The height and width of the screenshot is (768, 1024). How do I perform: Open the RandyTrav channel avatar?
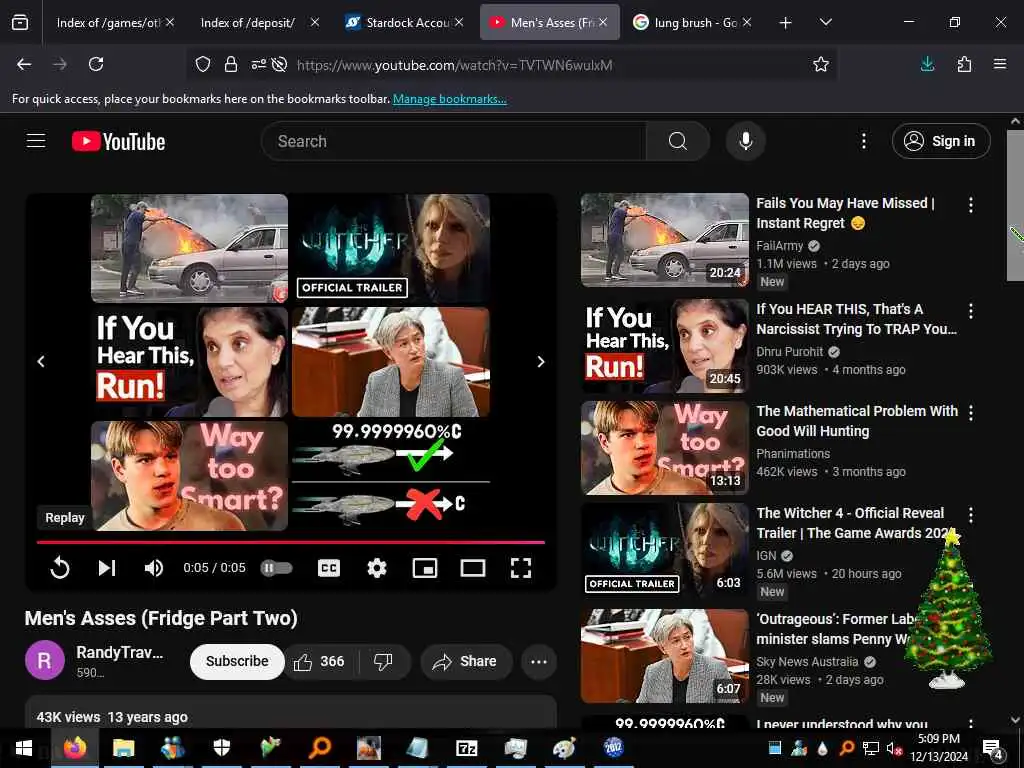pyautogui.click(x=44, y=660)
